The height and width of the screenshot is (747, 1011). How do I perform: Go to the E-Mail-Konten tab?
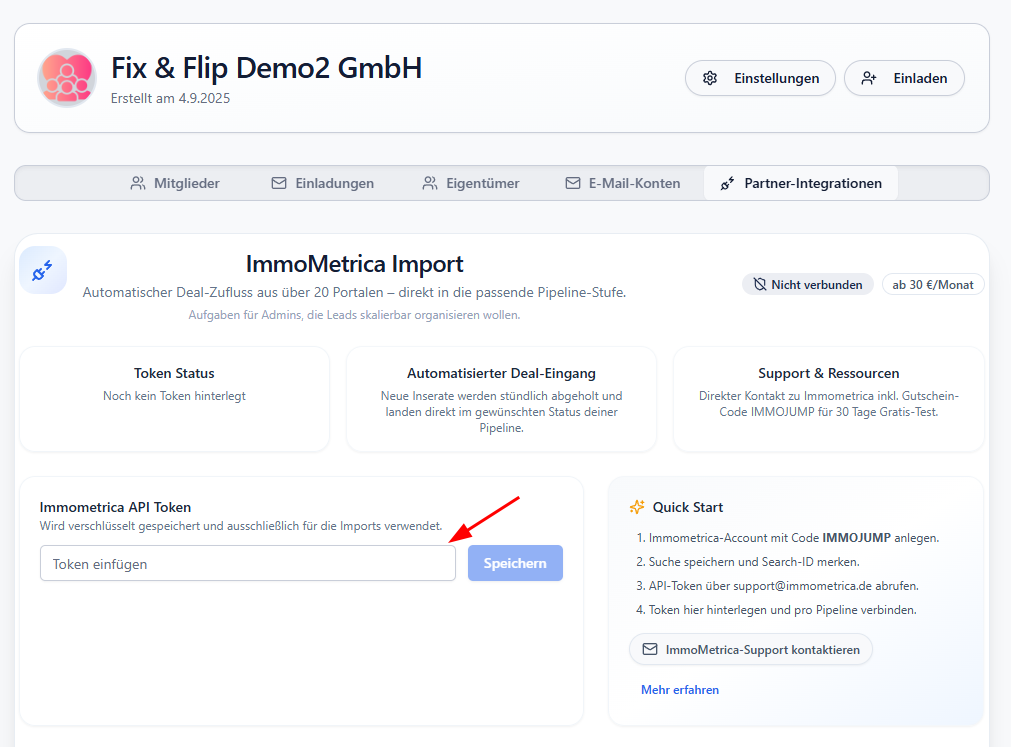click(622, 183)
